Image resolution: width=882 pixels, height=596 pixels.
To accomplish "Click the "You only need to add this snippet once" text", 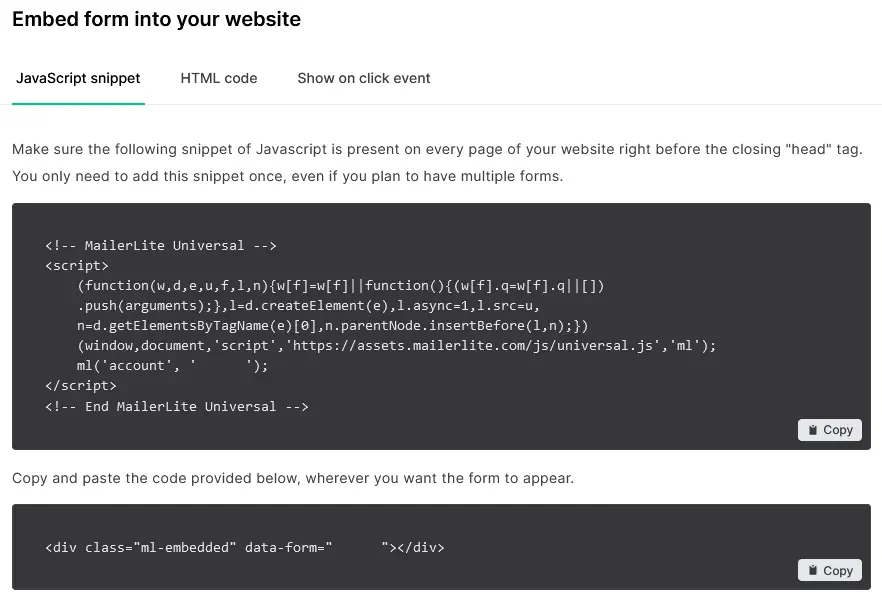I will pyautogui.click(x=287, y=177).
